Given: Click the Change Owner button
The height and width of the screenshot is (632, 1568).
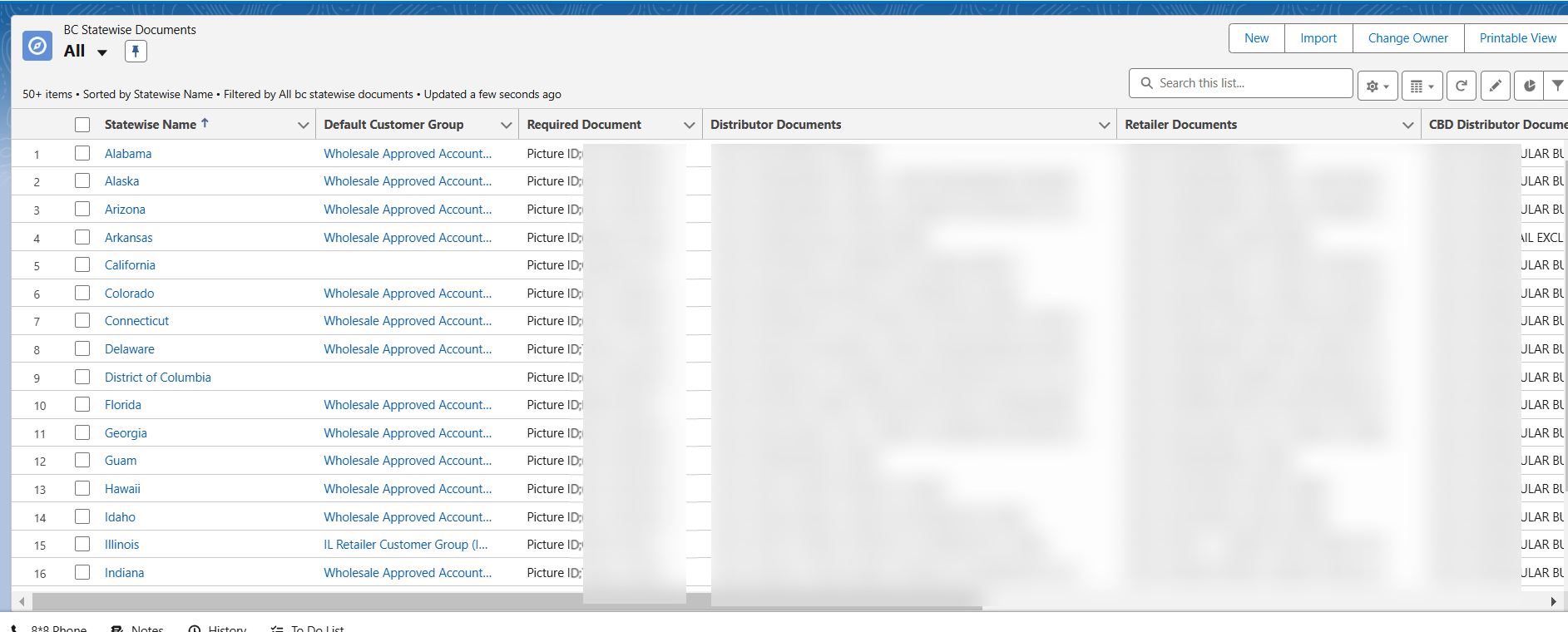Looking at the screenshot, I should coord(1408,38).
